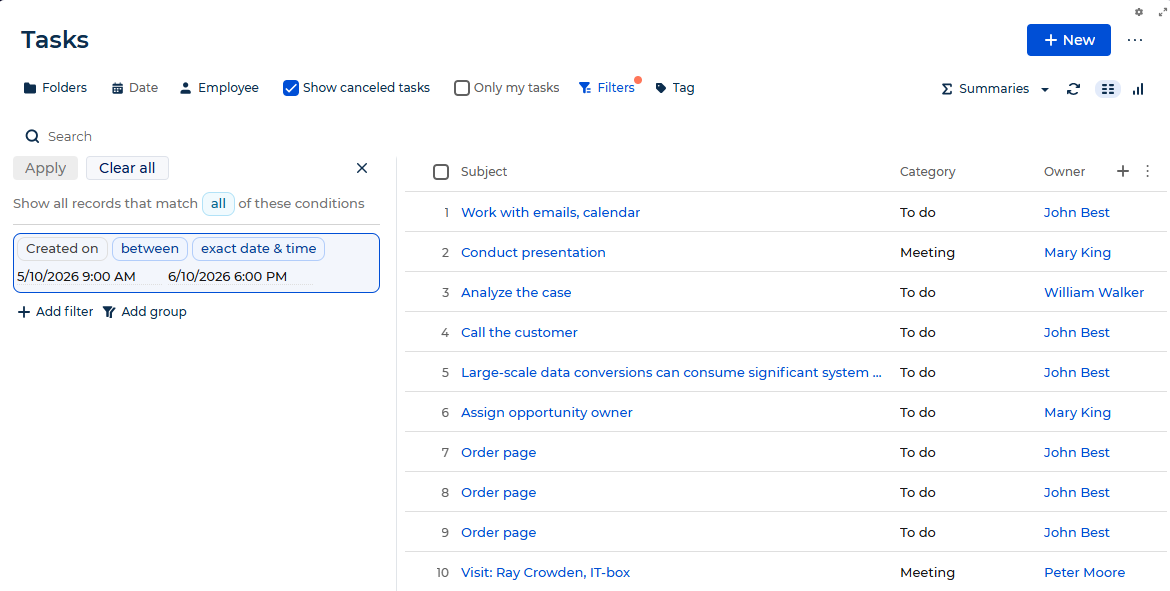Open the Tag filter
1170x591 pixels.
pyautogui.click(x=675, y=88)
